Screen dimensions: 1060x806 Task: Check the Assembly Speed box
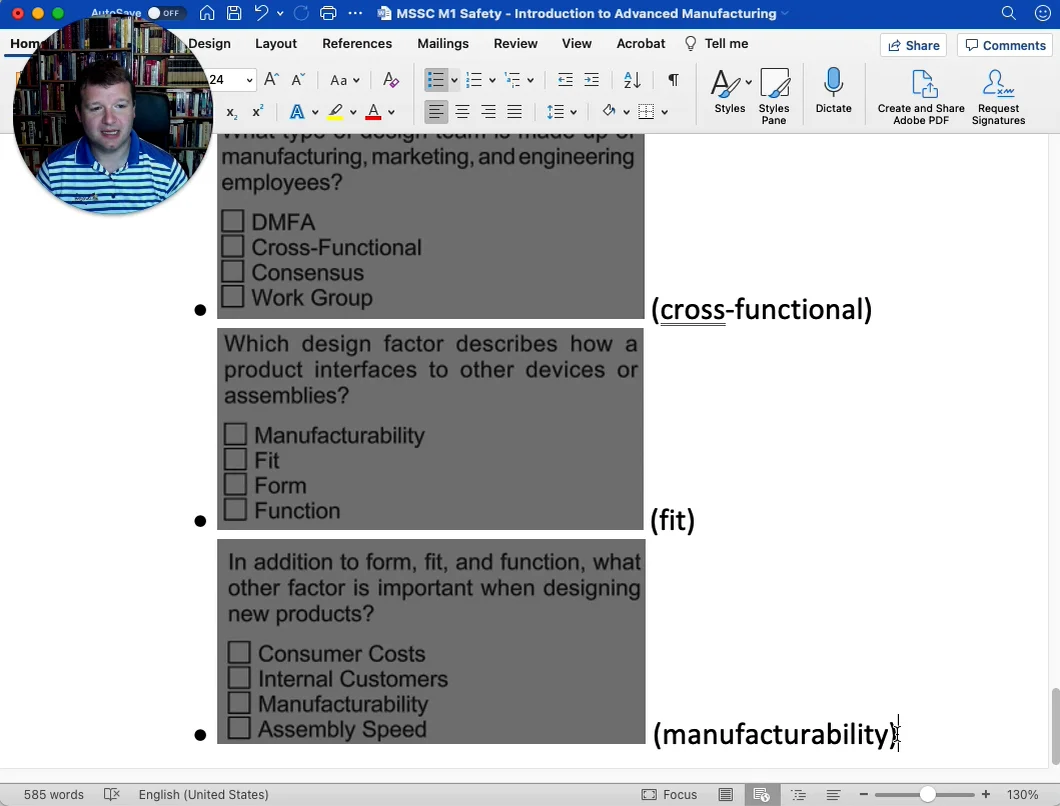pos(239,728)
